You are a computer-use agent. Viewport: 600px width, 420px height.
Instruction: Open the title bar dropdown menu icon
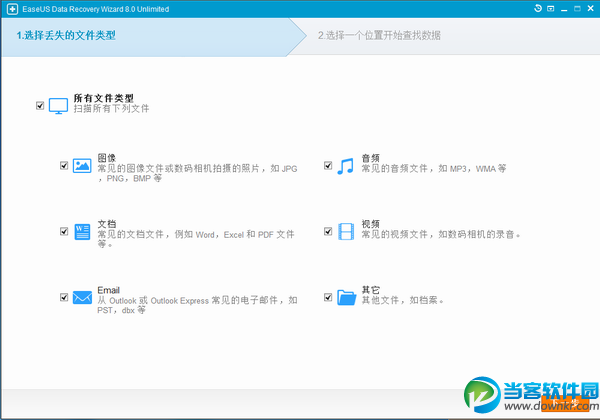[x=551, y=8]
